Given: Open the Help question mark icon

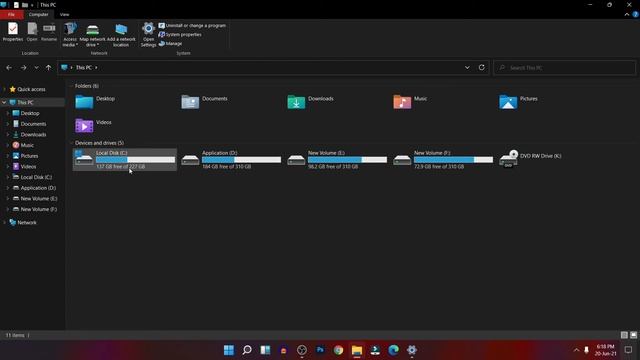Looking at the screenshot, I should click(636, 15).
